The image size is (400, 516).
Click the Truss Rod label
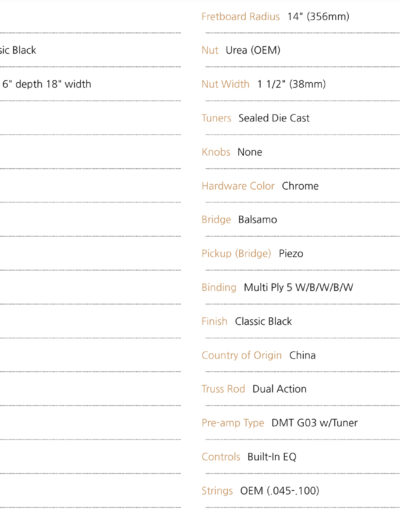click(x=223, y=389)
